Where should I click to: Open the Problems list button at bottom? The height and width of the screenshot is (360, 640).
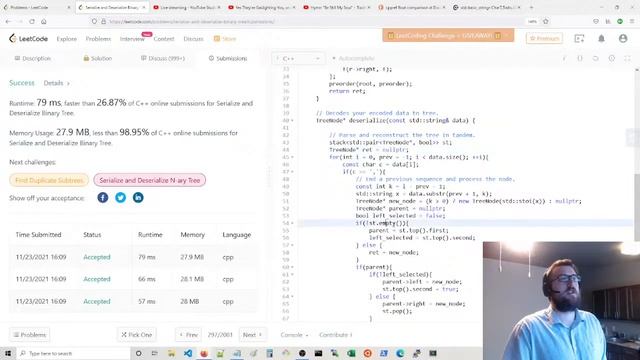(x=29, y=335)
